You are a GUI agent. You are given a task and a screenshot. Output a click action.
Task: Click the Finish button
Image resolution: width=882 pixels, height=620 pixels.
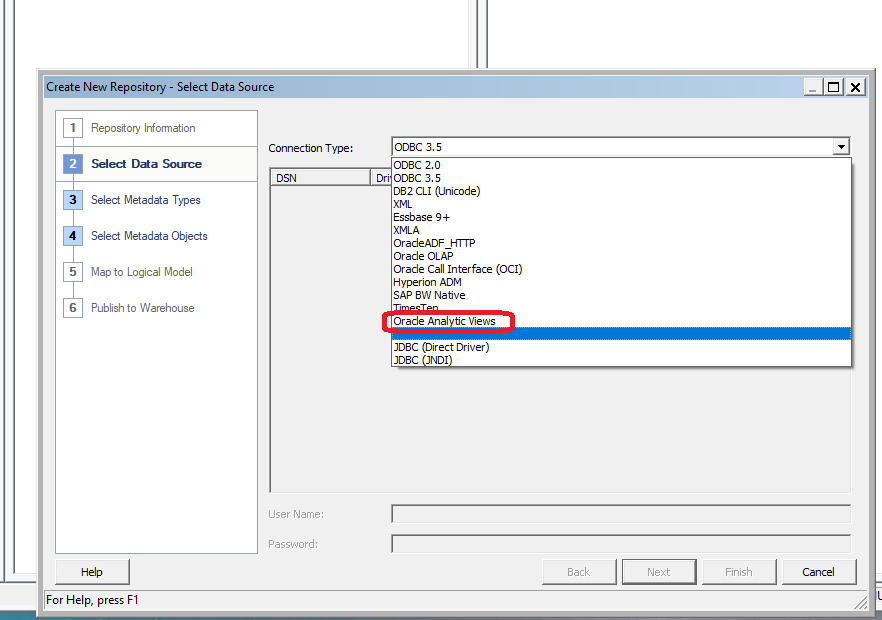click(739, 572)
